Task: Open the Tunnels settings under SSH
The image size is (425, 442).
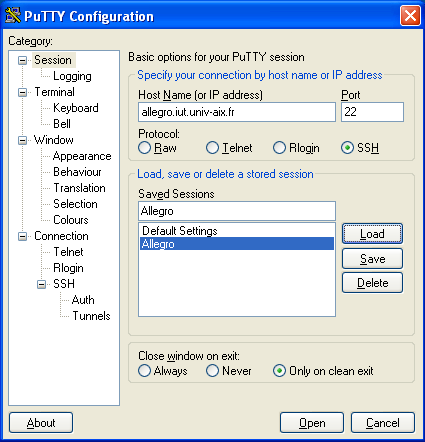Action: pos(91,316)
